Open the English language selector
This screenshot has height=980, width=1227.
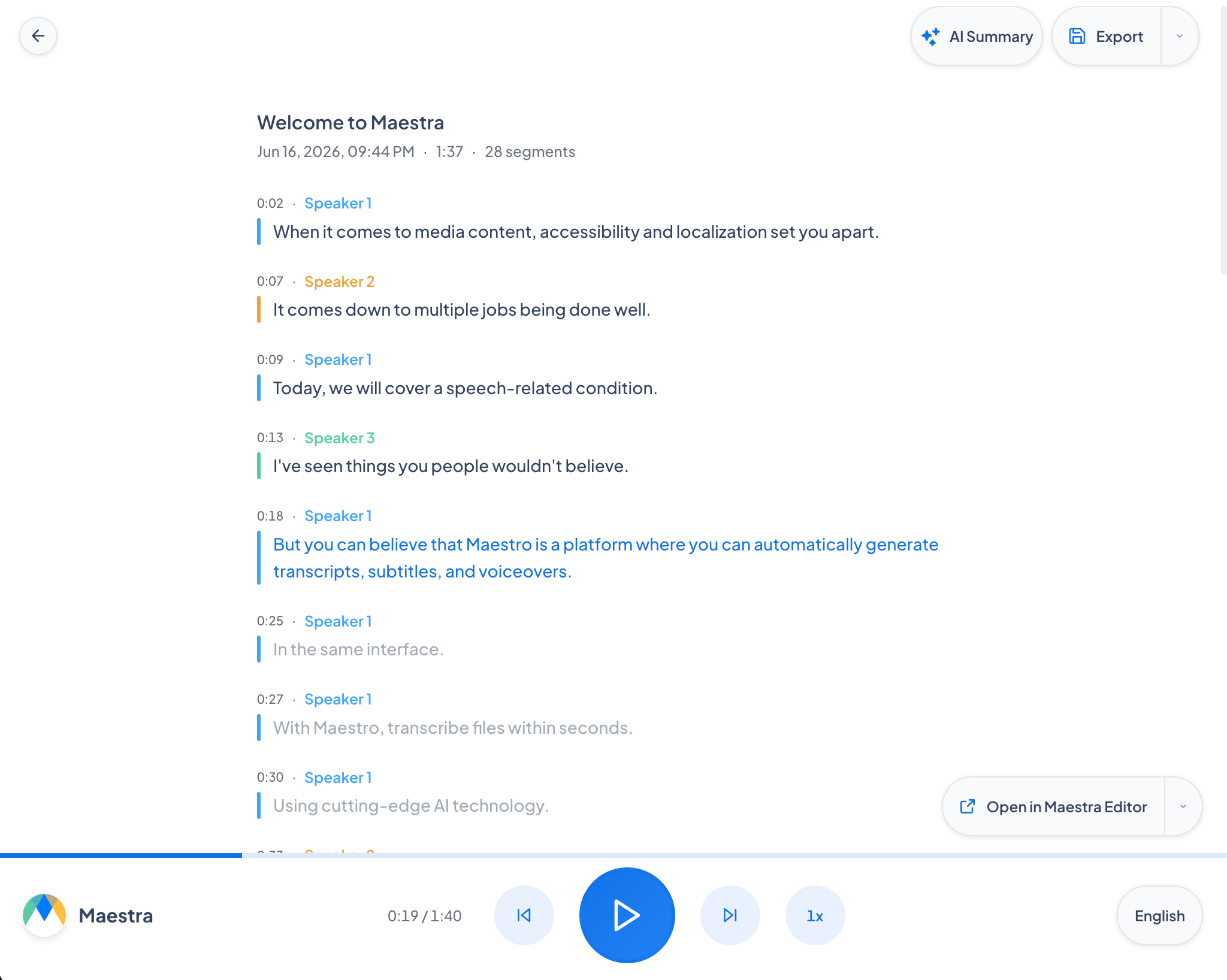click(1159, 915)
